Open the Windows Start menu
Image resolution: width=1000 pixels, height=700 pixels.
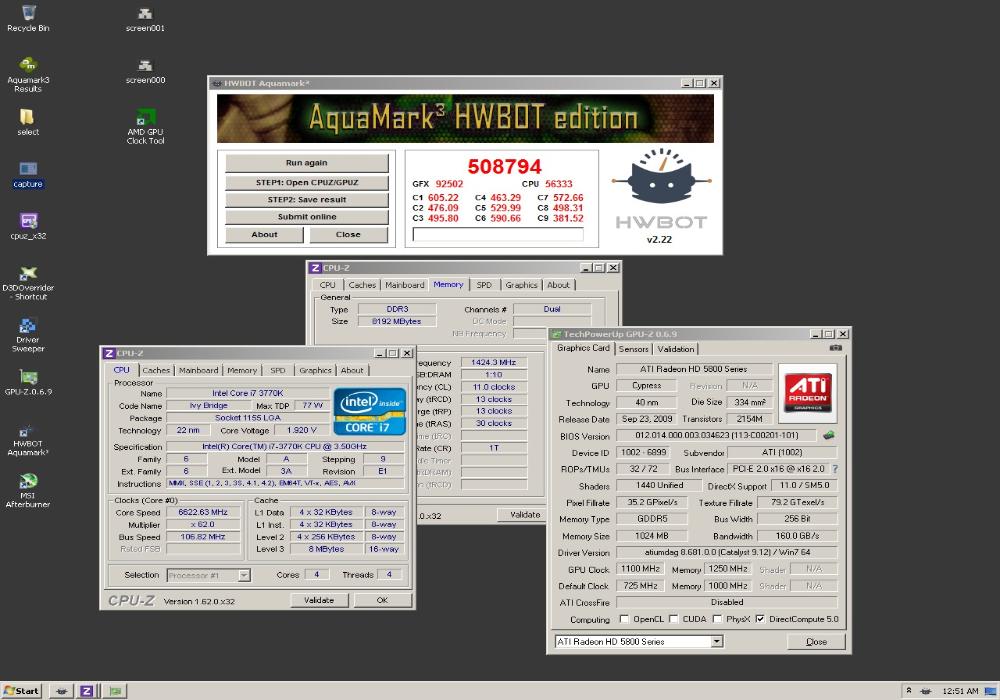click(x=22, y=690)
